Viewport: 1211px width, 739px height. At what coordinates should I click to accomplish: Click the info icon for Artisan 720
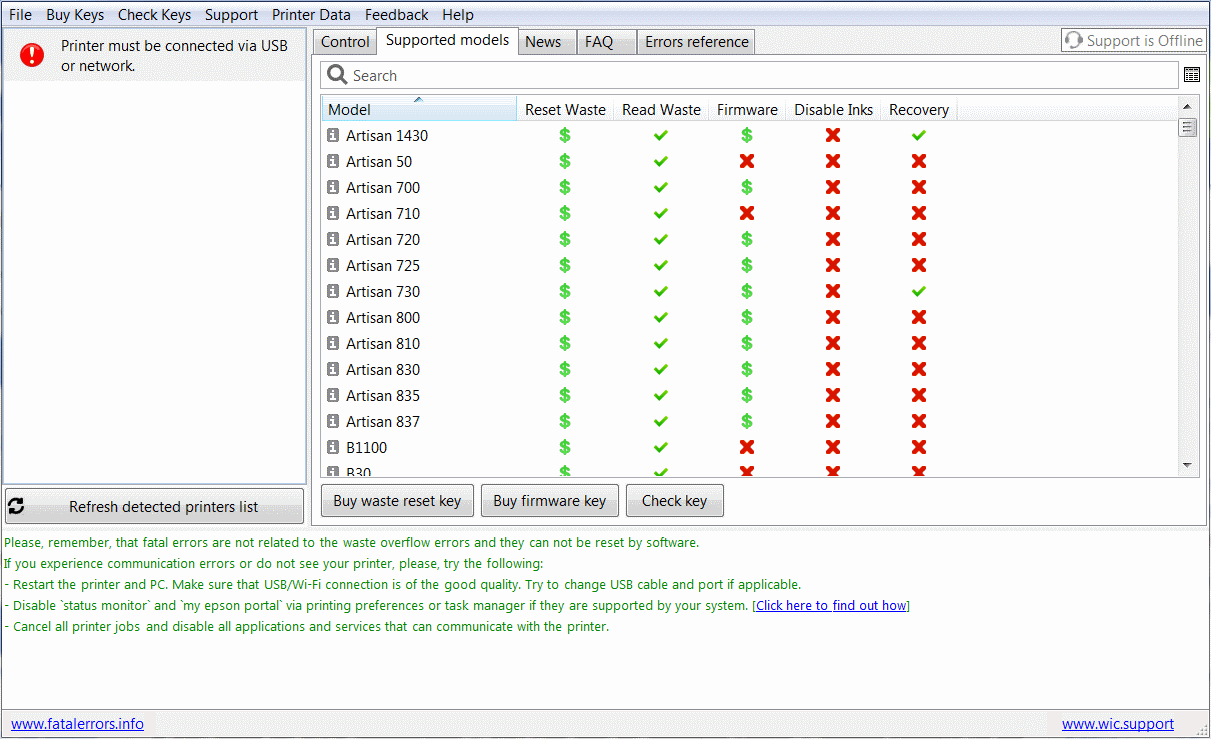(333, 240)
